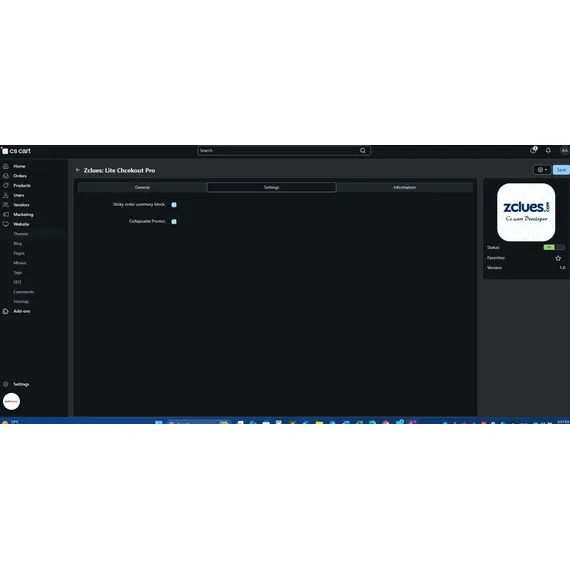Screen dimensions: 570x570
Task: Toggle the add-on Status switch
Action: point(554,247)
